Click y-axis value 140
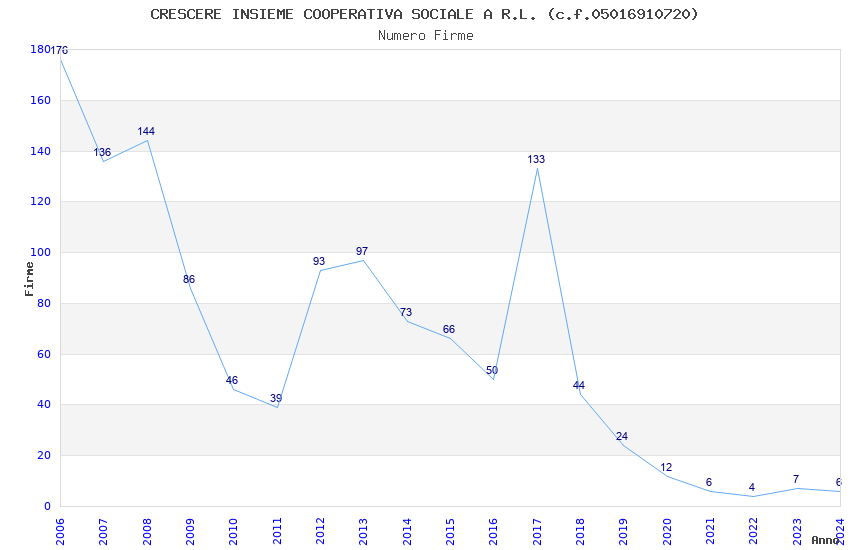The height and width of the screenshot is (550, 850). pos(40,151)
